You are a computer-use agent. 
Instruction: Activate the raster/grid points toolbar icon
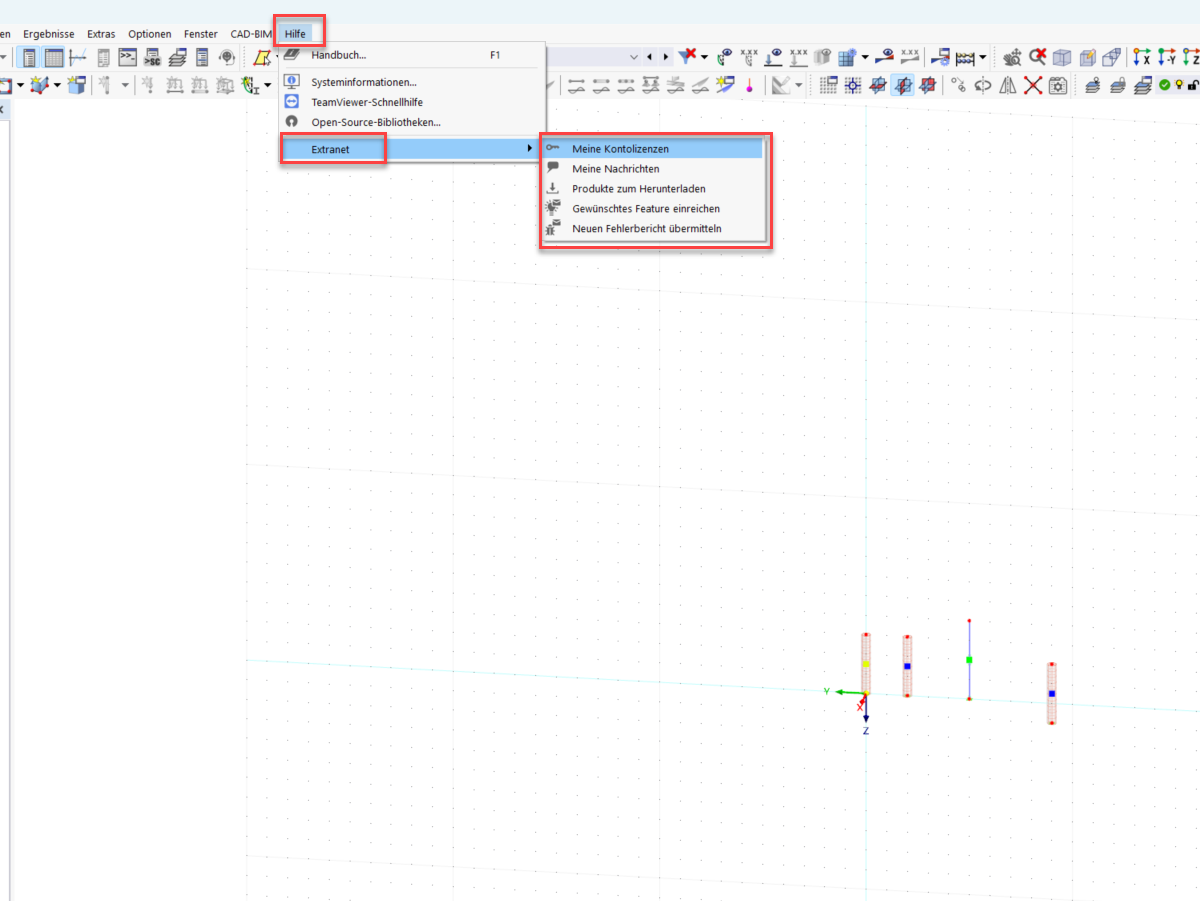tap(853, 86)
